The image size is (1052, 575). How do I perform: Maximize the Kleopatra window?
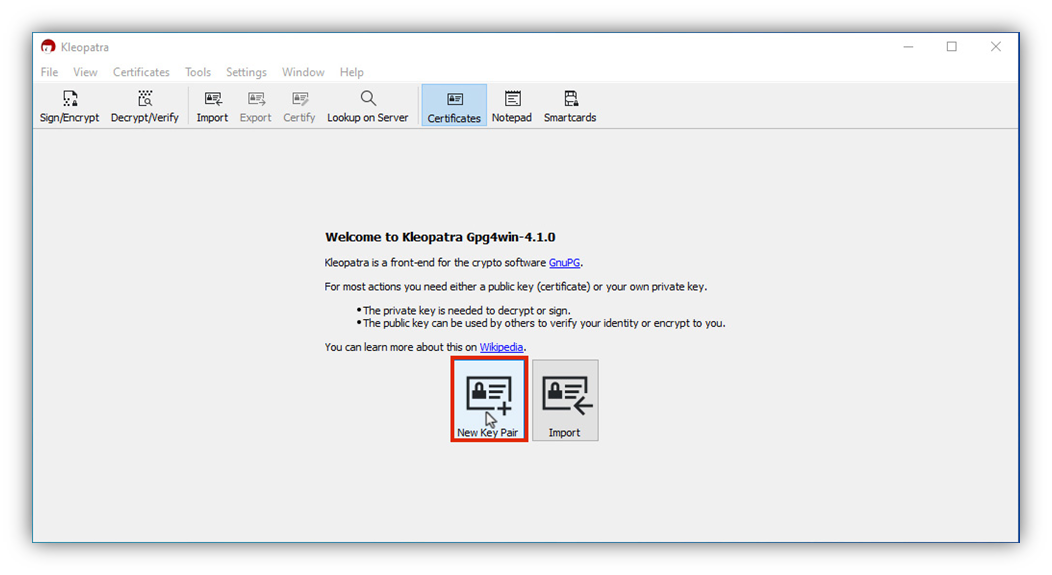point(951,46)
